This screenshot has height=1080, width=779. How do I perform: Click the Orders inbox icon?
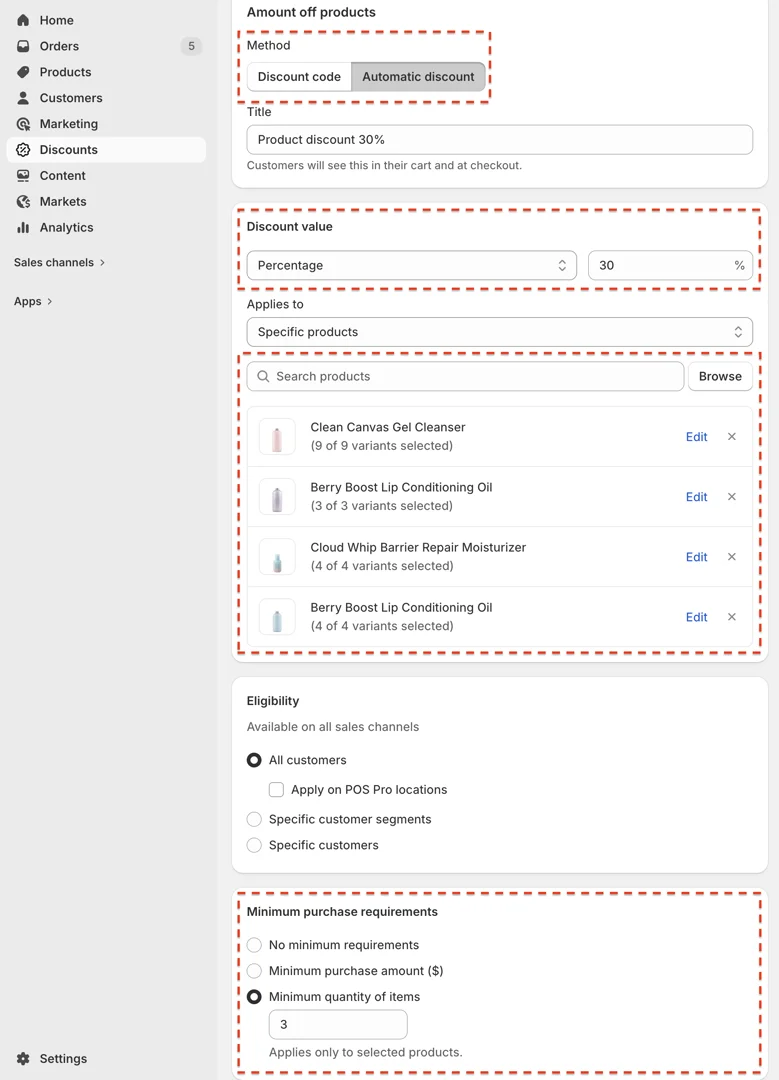coord(23,46)
